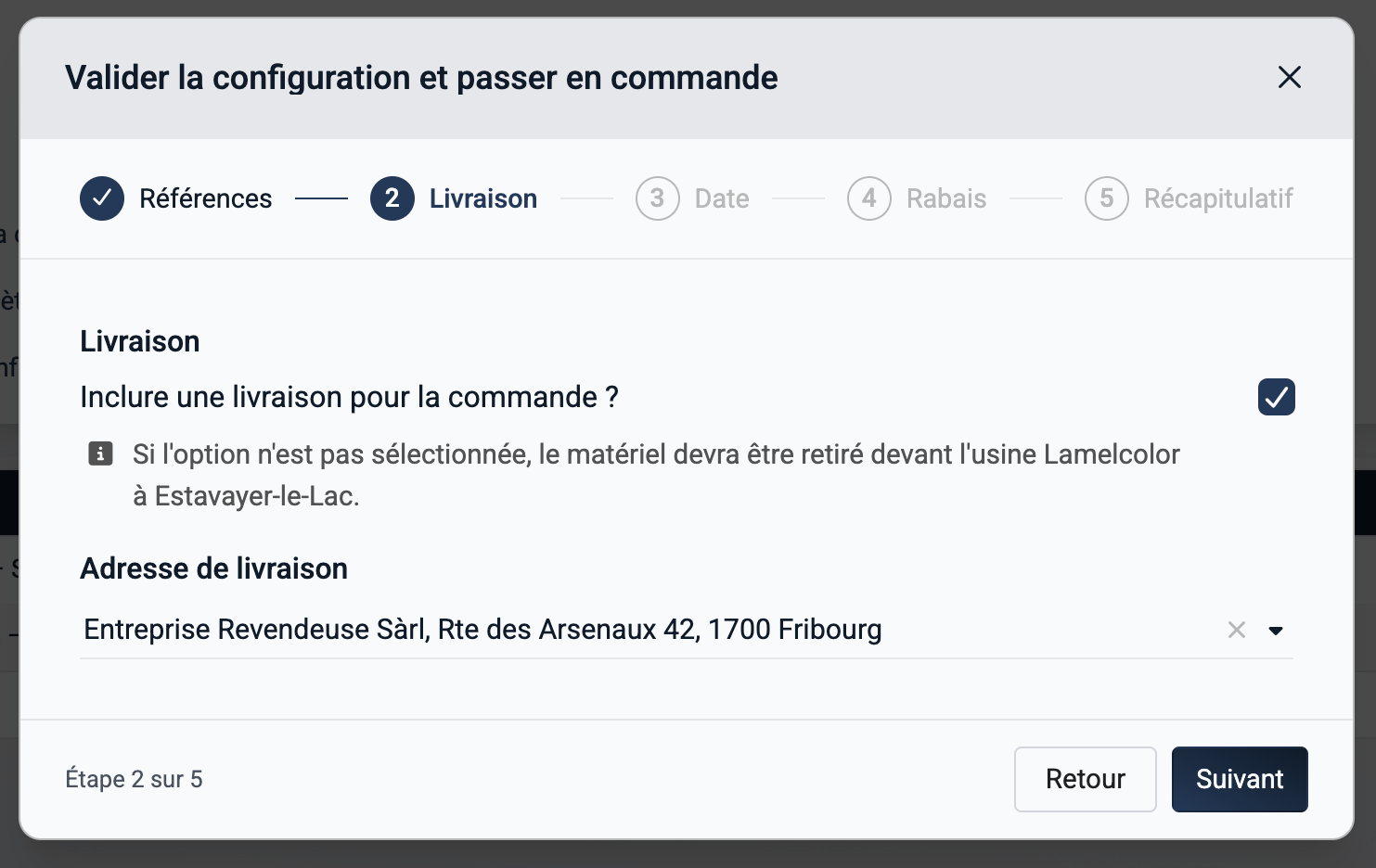Image resolution: width=1376 pixels, height=868 pixels.
Task: Click the Étape 2 sur 5 indicator
Action: (134, 779)
